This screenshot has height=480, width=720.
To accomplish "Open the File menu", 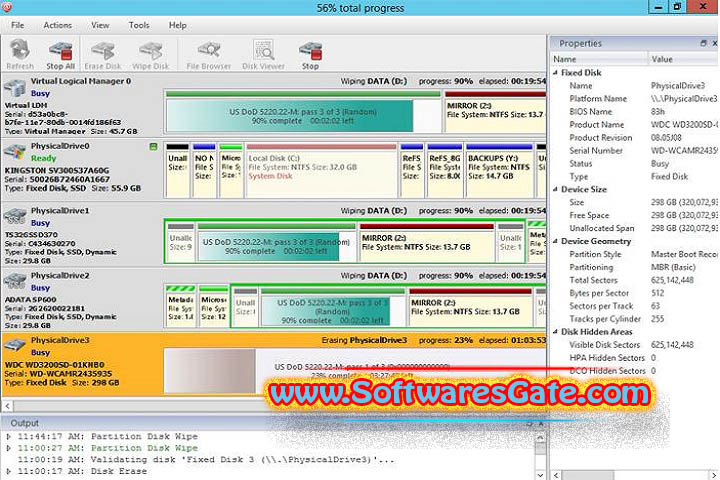I will pyautogui.click(x=17, y=25).
